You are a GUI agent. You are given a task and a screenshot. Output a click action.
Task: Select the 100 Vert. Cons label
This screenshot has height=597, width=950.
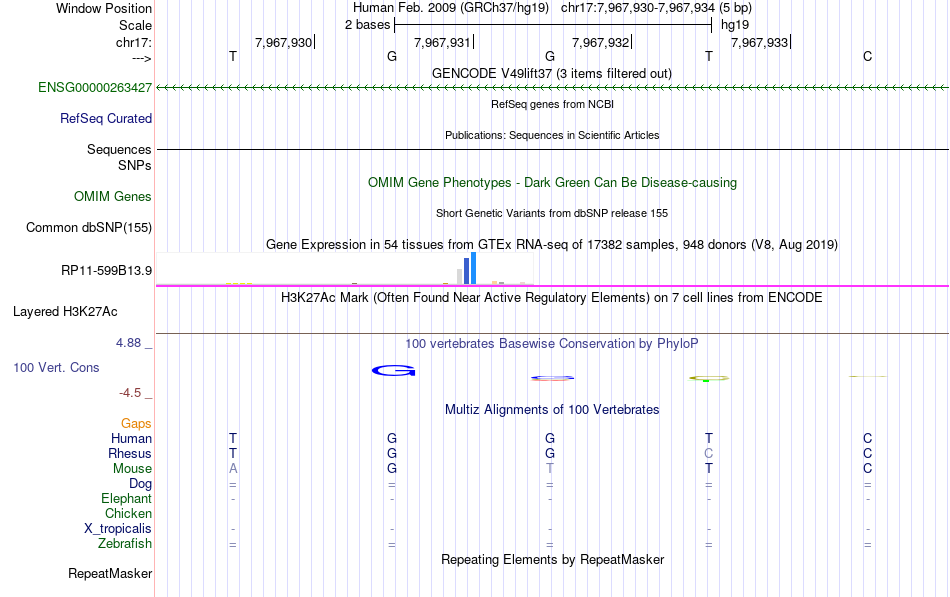tap(56, 368)
